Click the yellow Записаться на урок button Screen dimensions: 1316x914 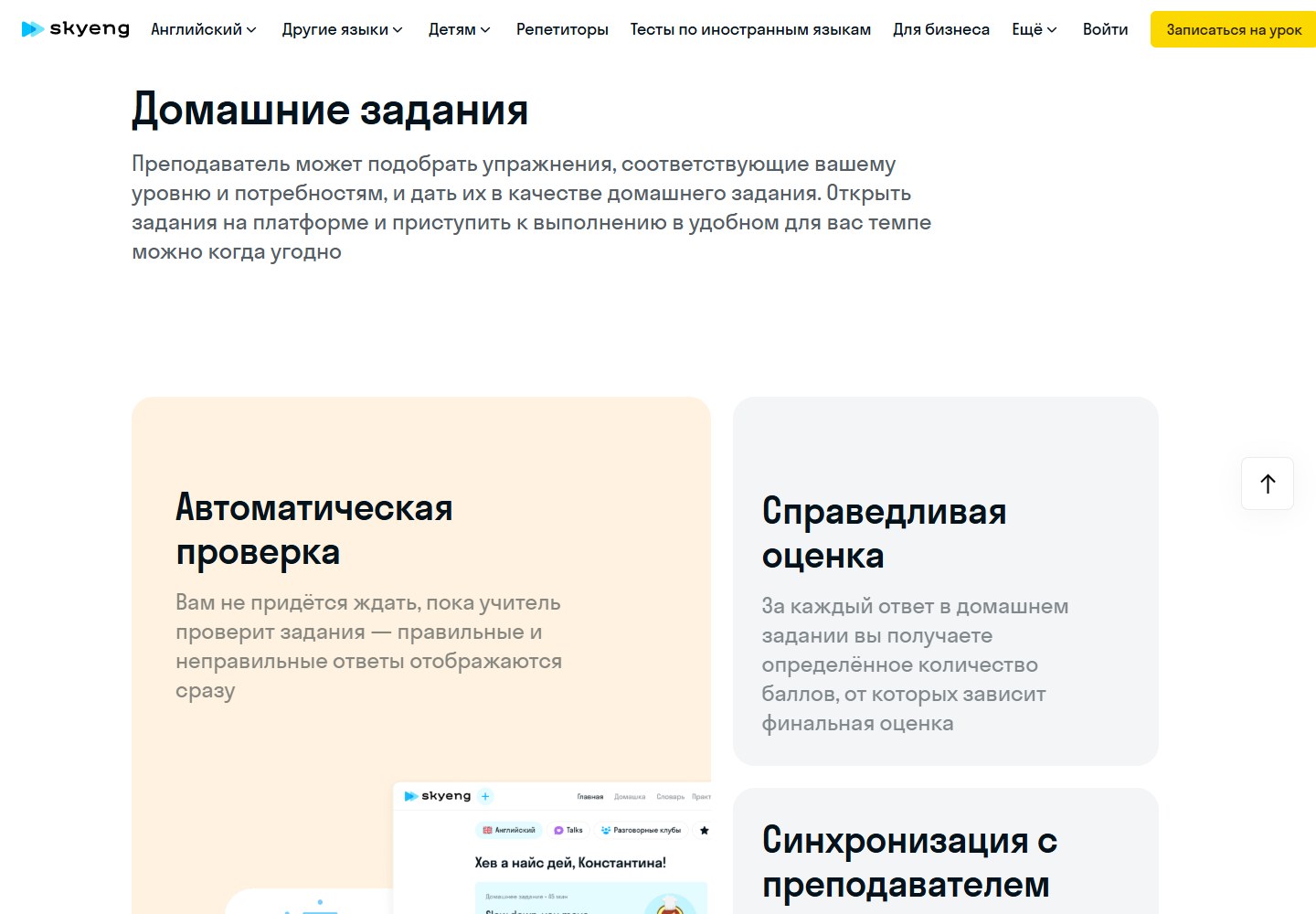pyautogui.click(x=1234, y=29)
